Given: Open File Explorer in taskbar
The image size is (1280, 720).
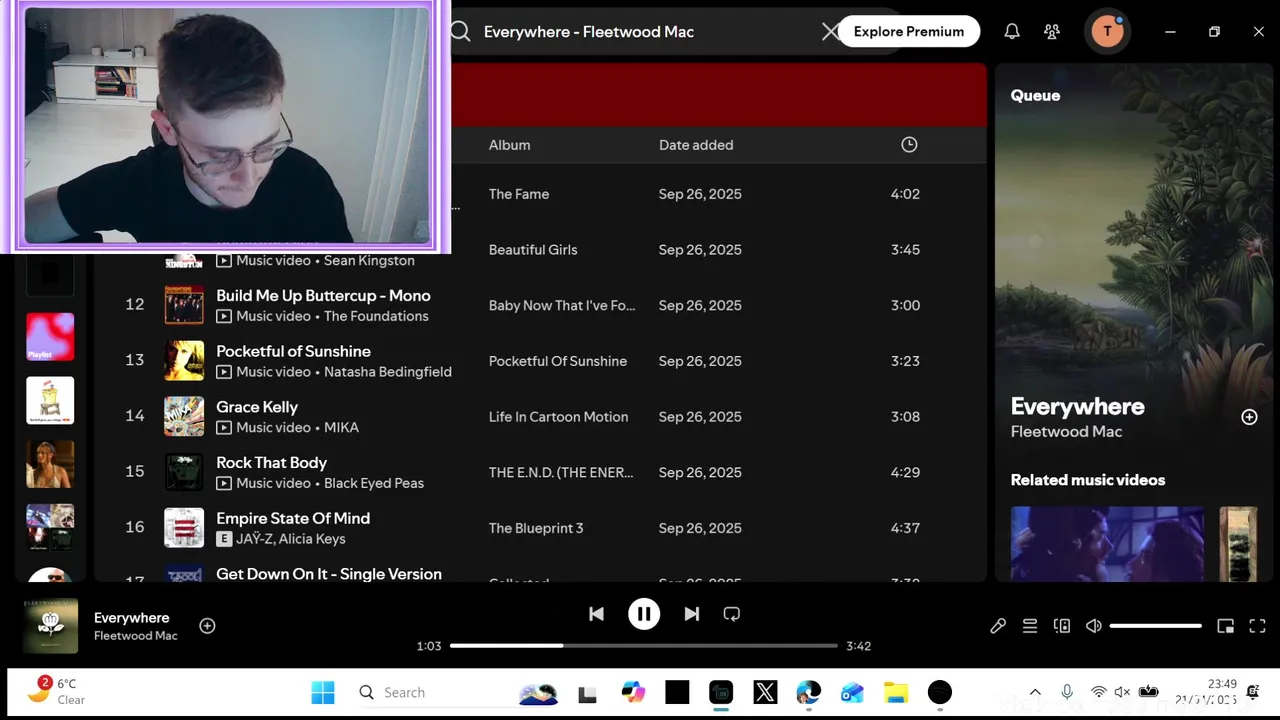Looking at the screenshot, I should pyautogui.click(x=896, y=692).
